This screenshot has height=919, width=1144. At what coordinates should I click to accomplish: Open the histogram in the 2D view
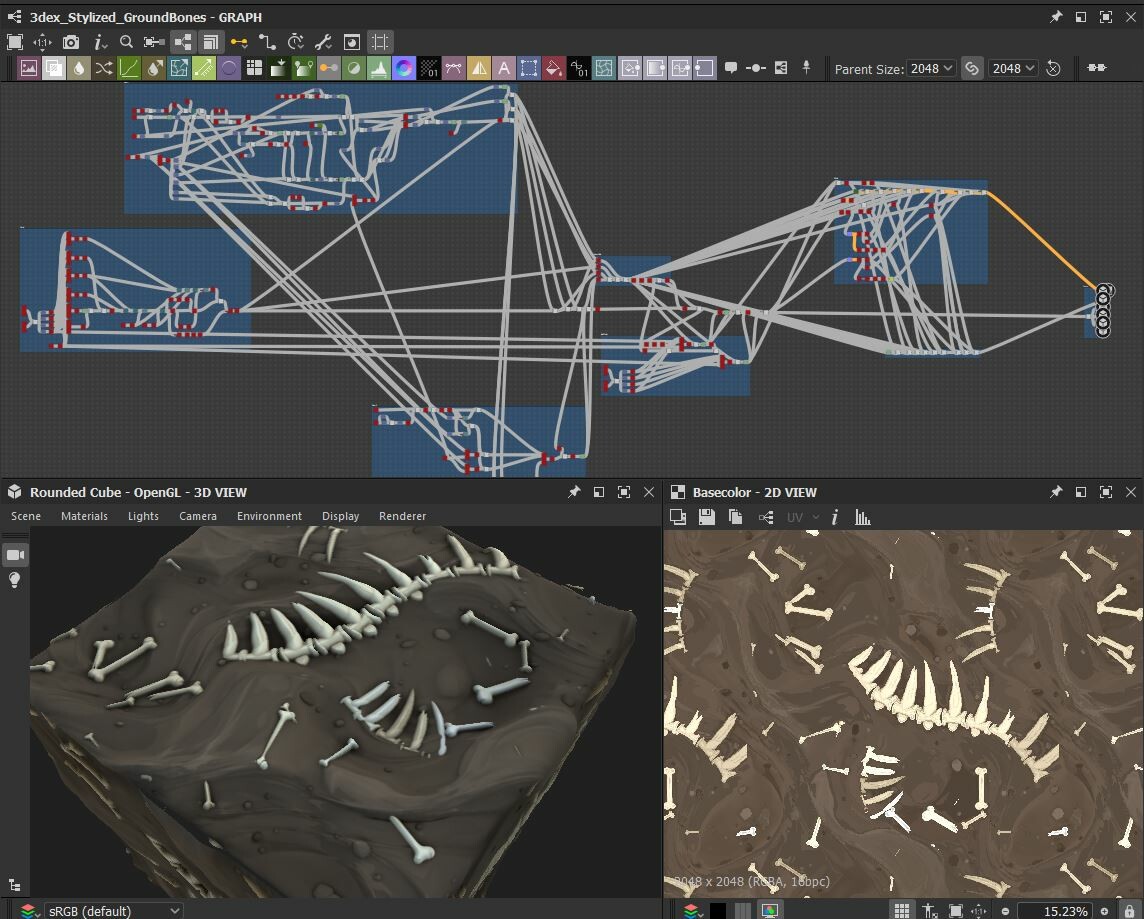coord(862,518)
